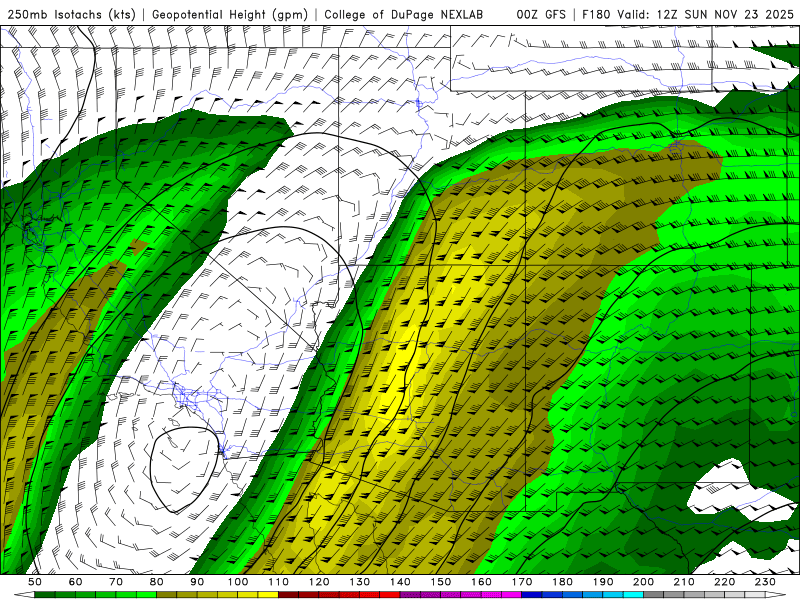Click the cyan swatch on the colorbar
This screenshot has width=800, height=600.
(633, 595)
